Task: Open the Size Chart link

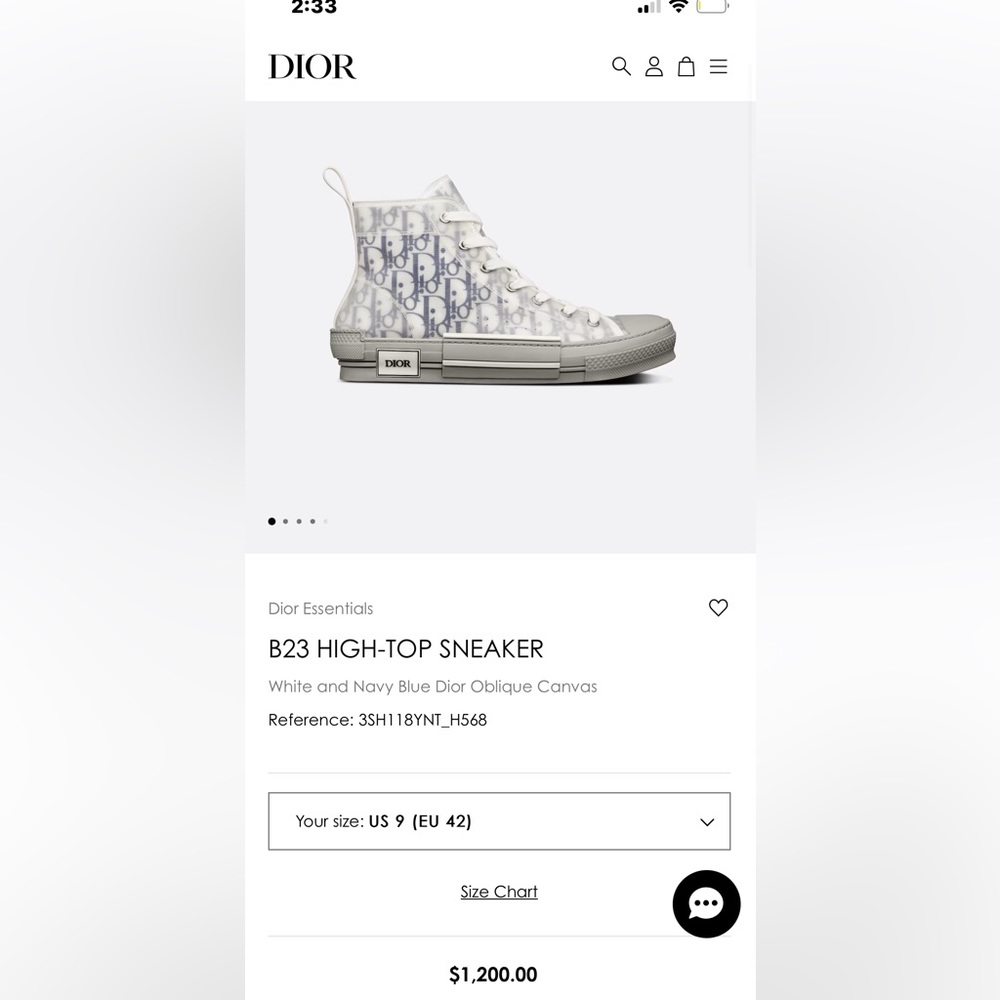Action: point(499,891)
